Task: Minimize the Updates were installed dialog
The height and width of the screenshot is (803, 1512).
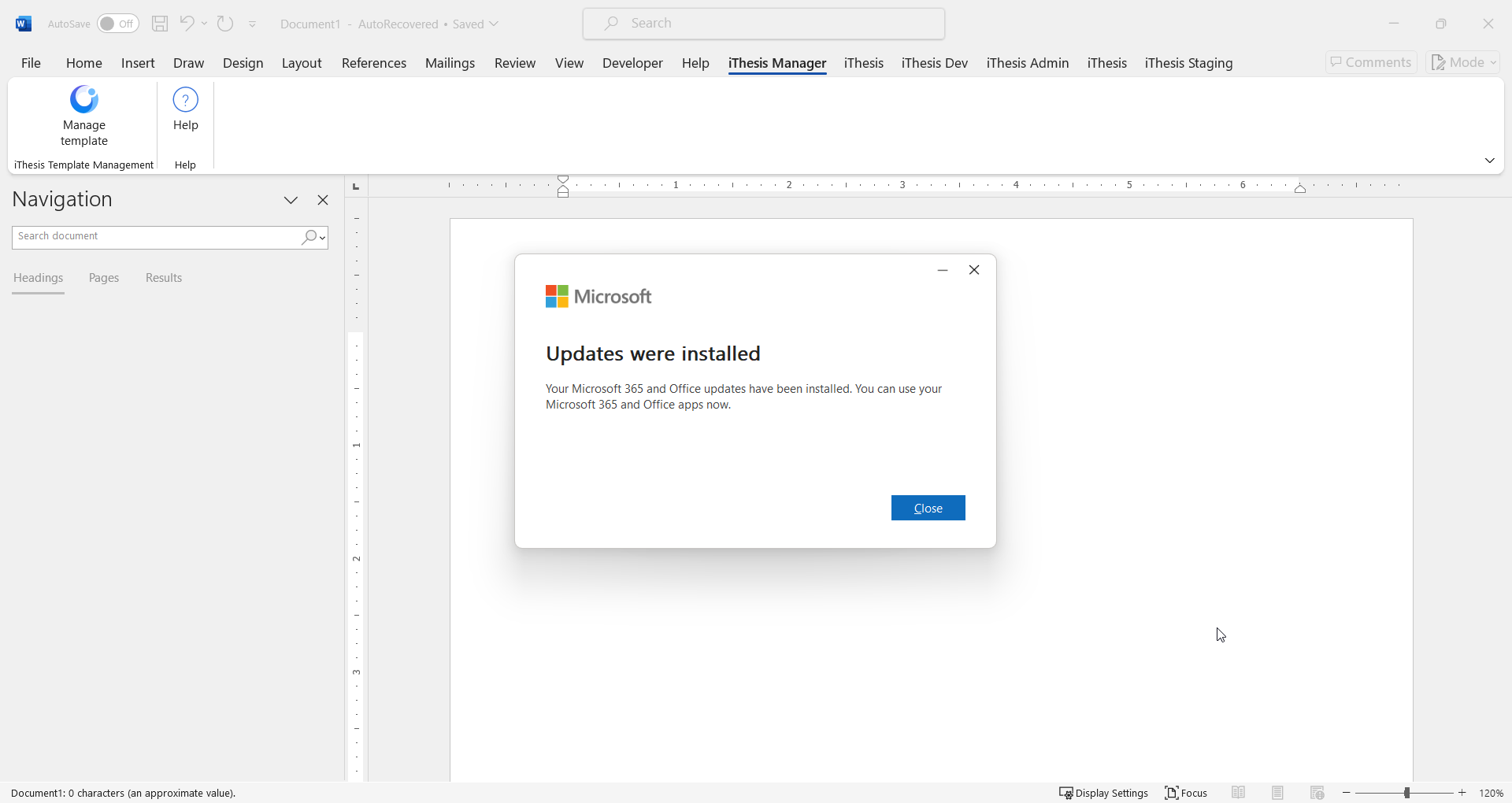Action: 943,270
